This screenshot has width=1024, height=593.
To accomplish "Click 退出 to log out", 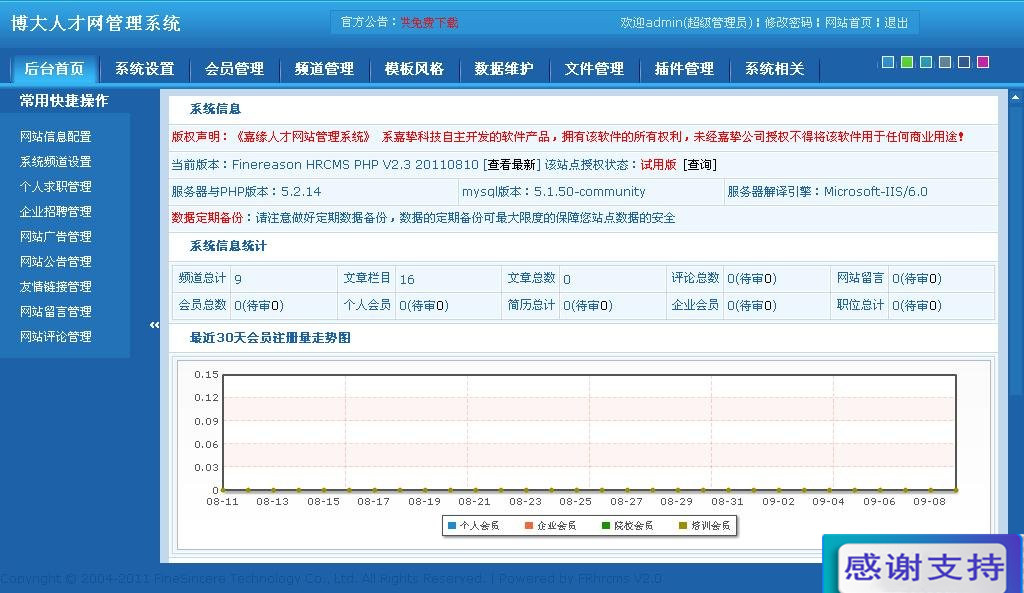I will [896, 23].
